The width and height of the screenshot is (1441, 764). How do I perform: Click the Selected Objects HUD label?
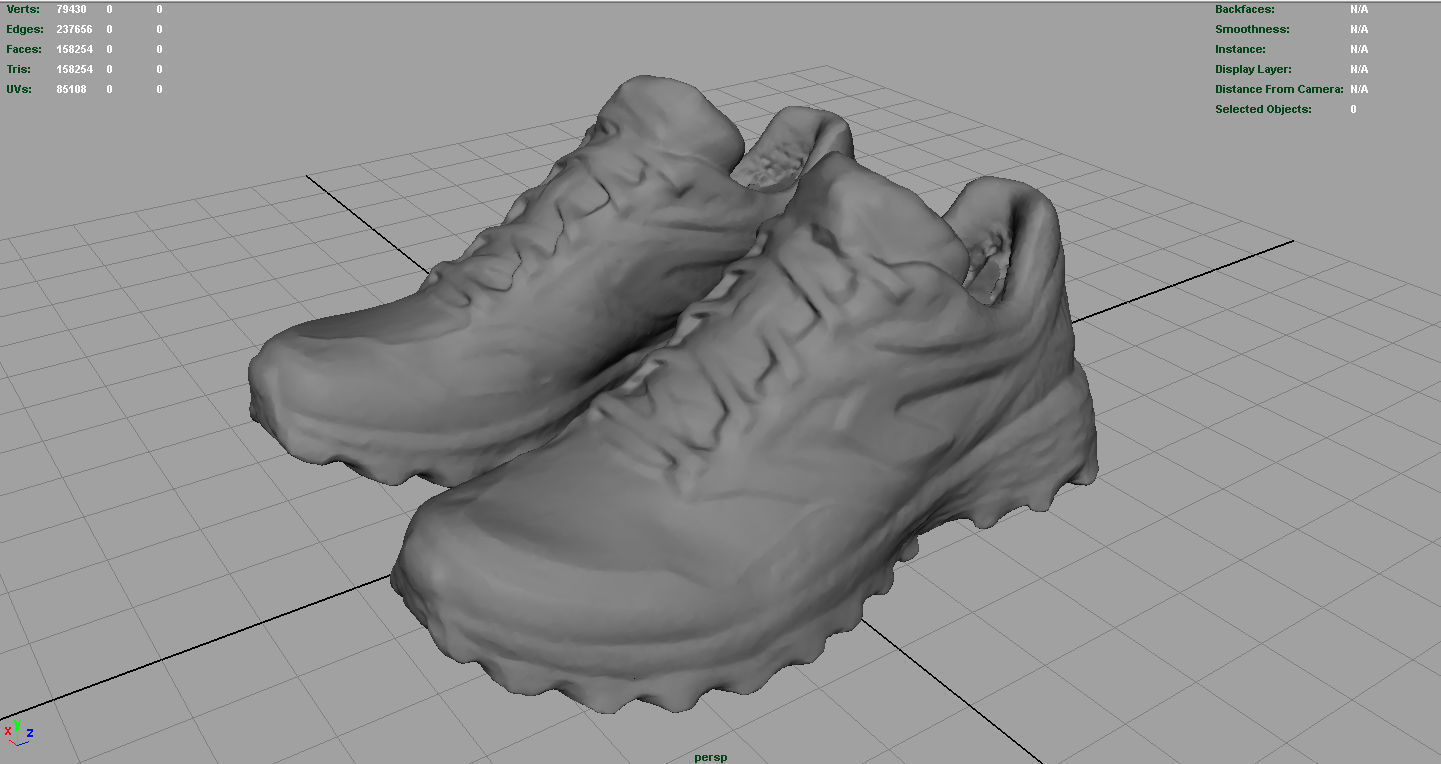click(1263, 109)
